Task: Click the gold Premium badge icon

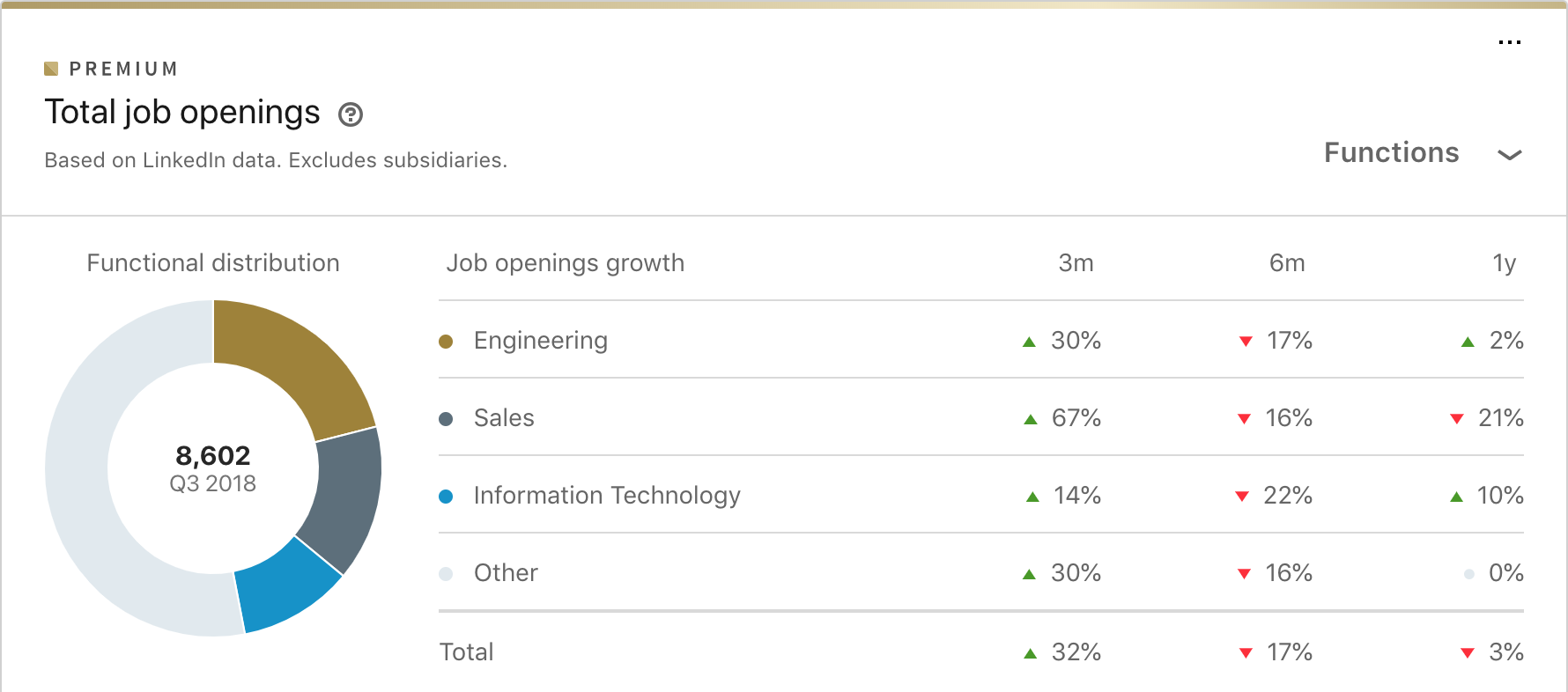Action: tap(51, 69)
